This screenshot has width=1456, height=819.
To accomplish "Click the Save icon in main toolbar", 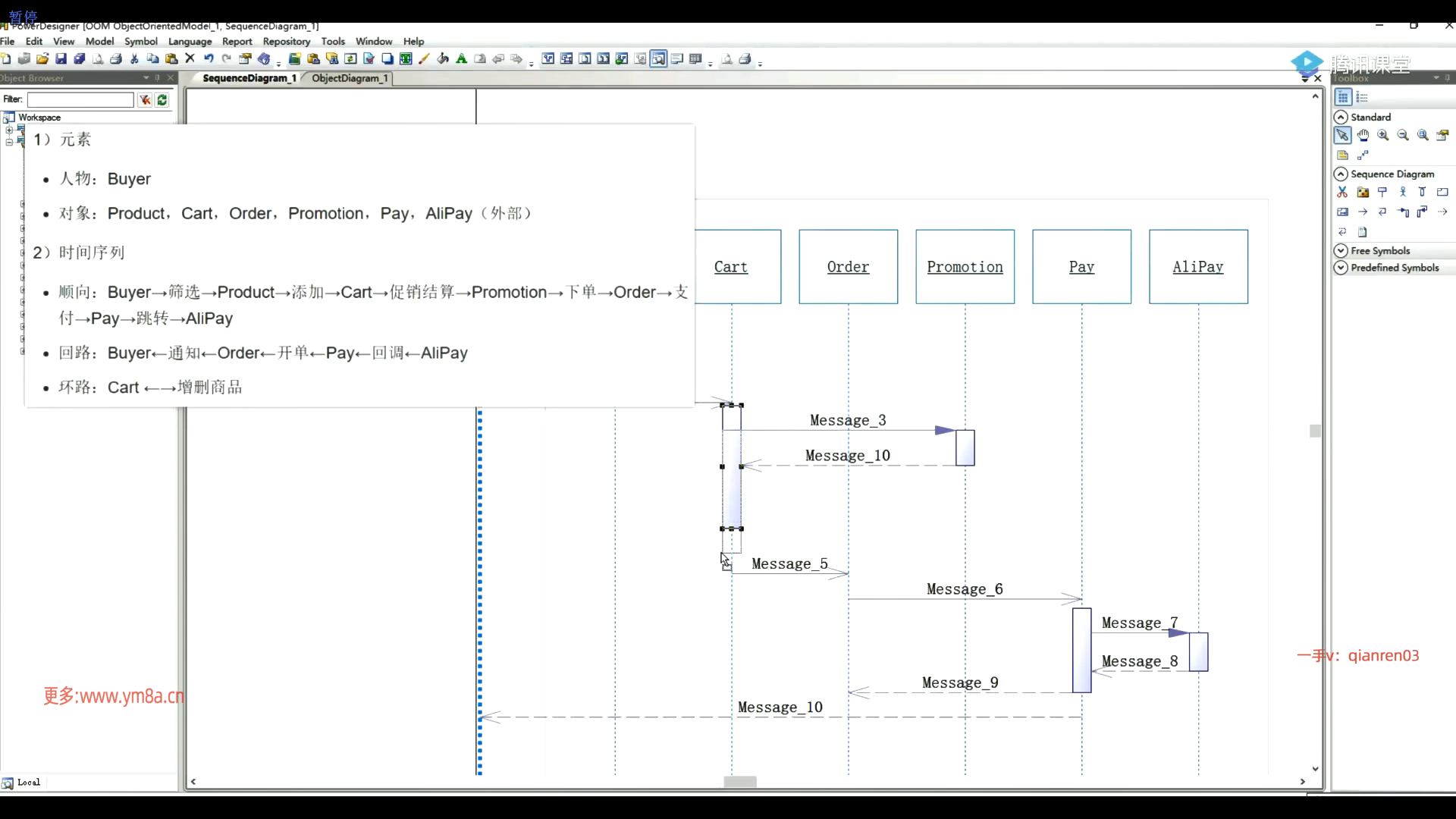I will [61, 59].
